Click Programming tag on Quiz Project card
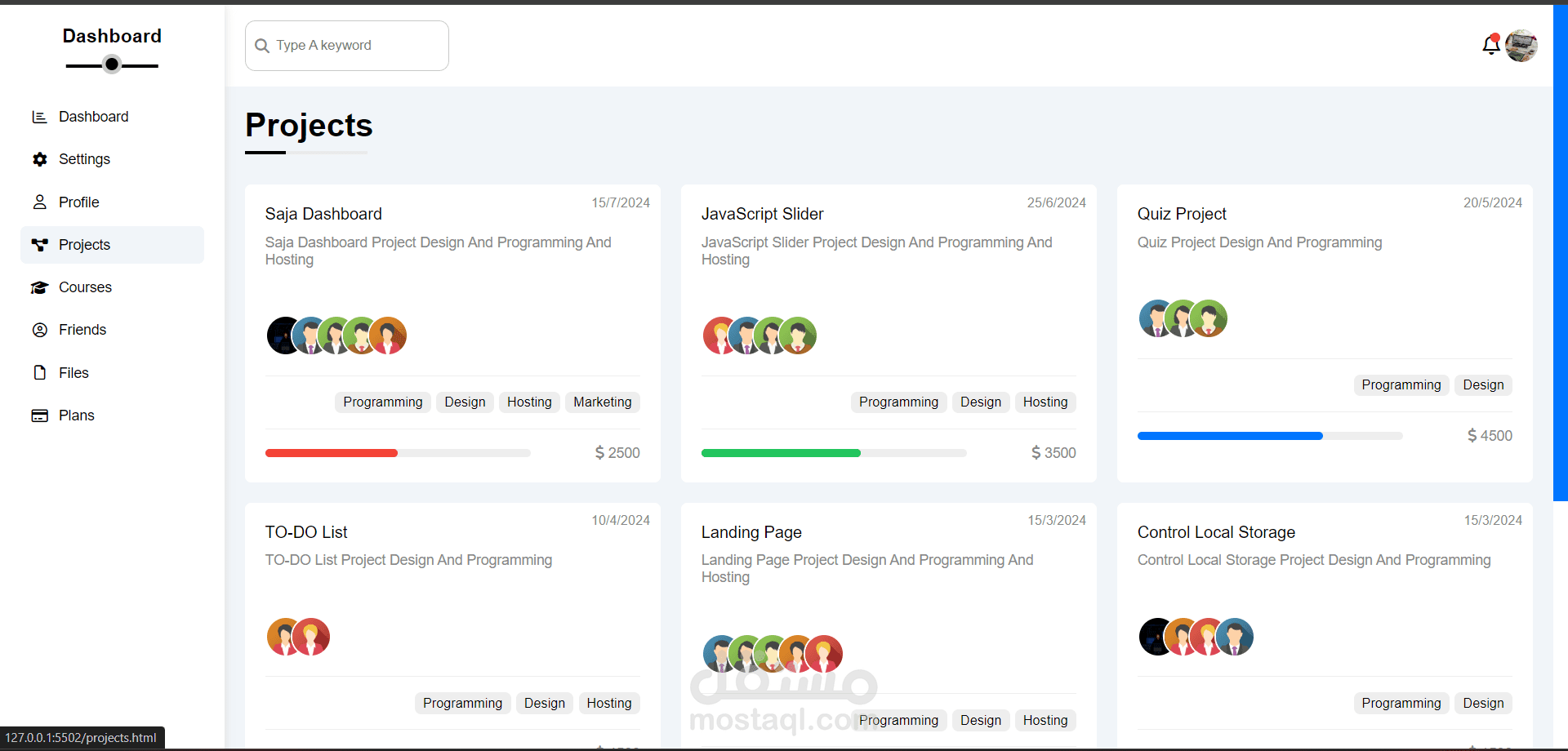This screenshot has width=1568, height=751. click(x=1401, y=384)
